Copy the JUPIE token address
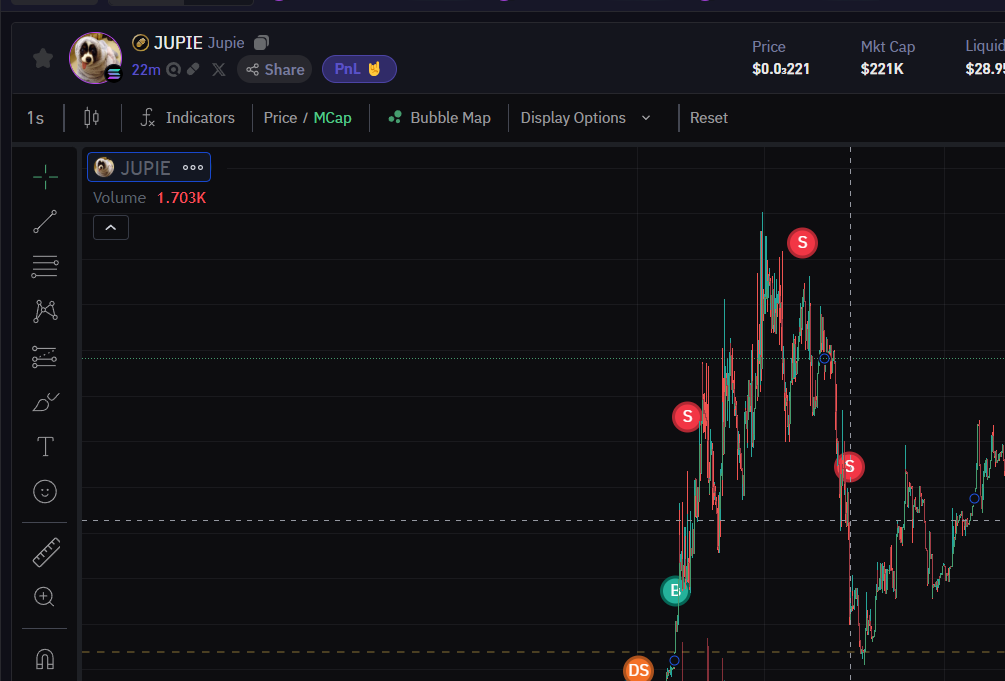 tap(261, 43)
